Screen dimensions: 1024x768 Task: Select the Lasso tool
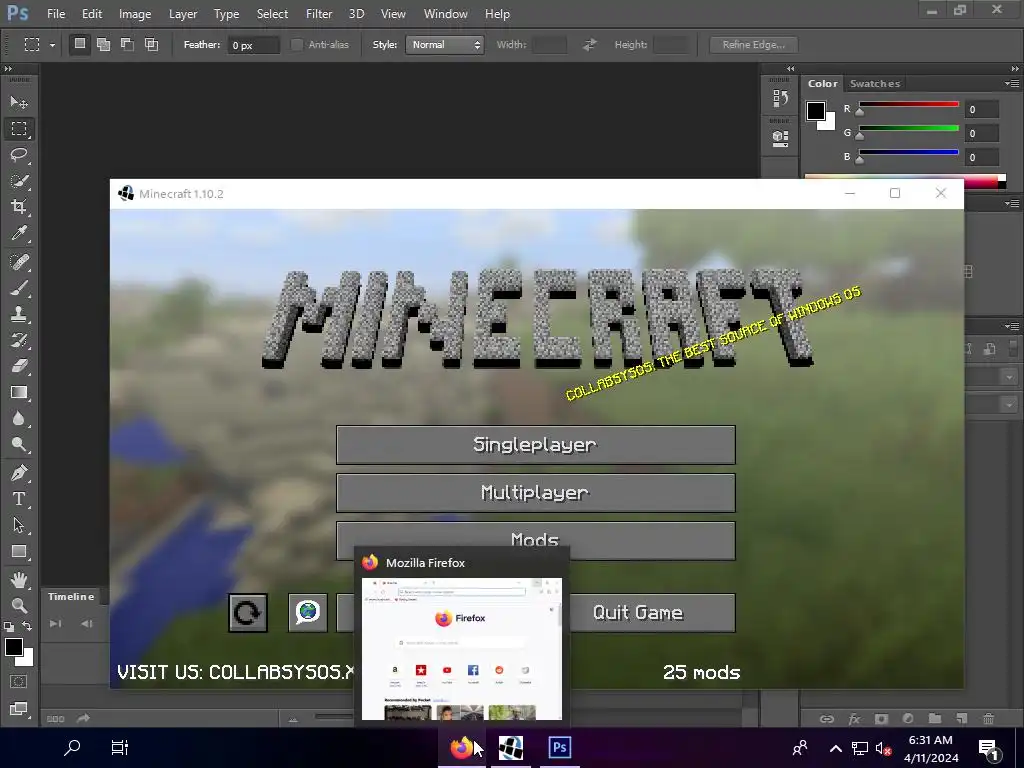pyautogui.click(x=19, y=155)
